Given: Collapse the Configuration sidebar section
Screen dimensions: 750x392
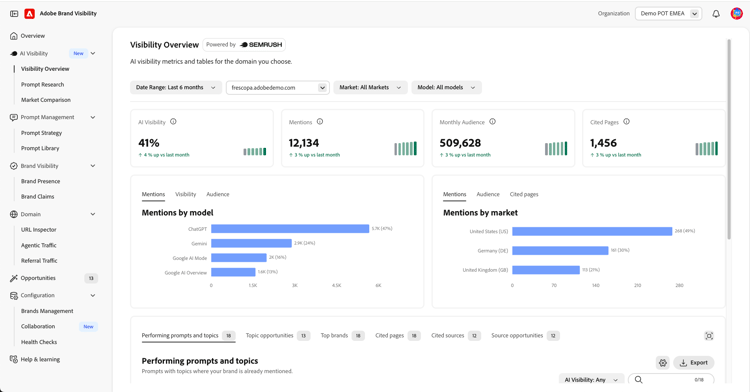Looking at the screenshot, I should [93, 295].
